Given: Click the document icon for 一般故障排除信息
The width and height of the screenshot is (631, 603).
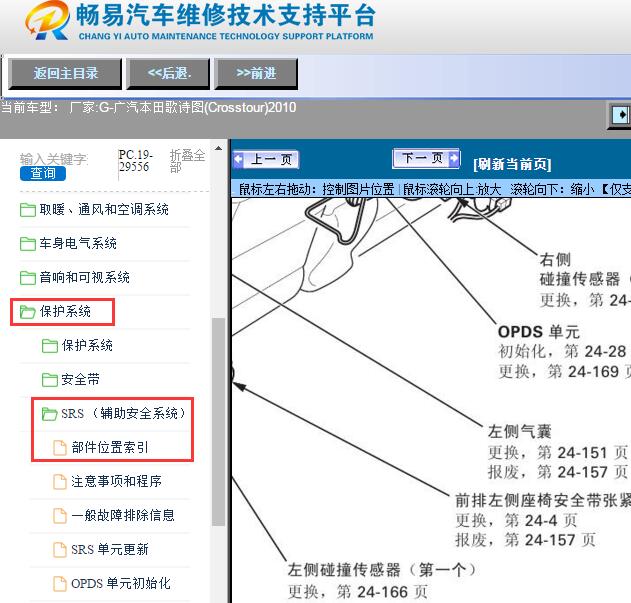Looking at the screenshot, I should (60, 516).
